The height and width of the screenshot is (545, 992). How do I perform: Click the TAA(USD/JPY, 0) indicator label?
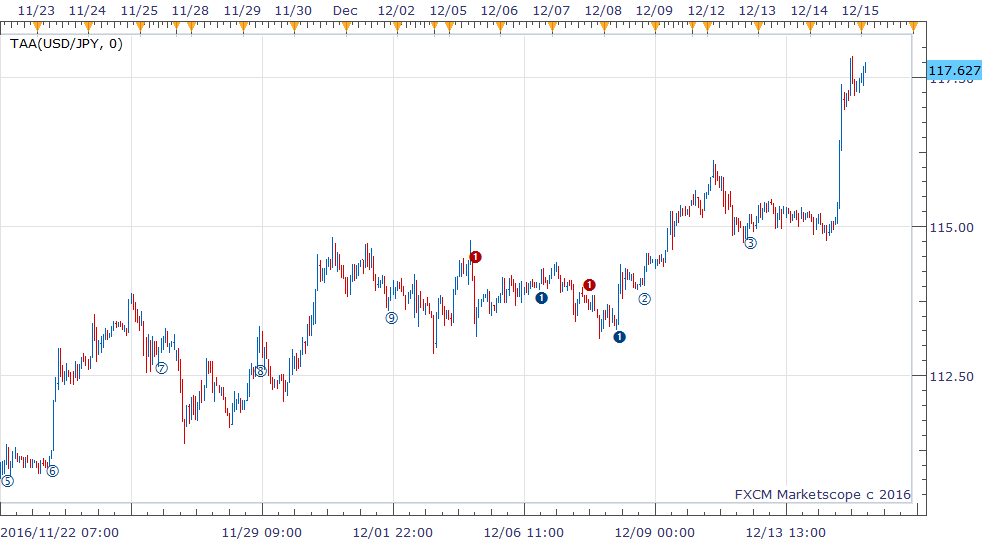coord(66,44)
